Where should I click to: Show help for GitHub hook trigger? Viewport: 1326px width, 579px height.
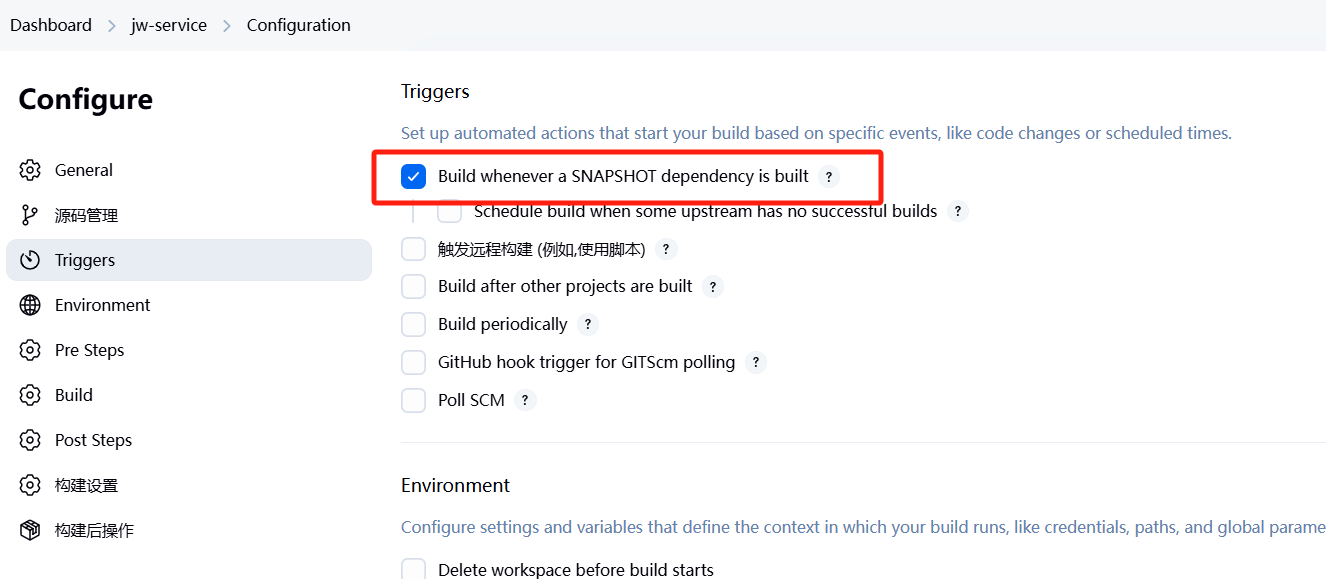pos(755,363)
